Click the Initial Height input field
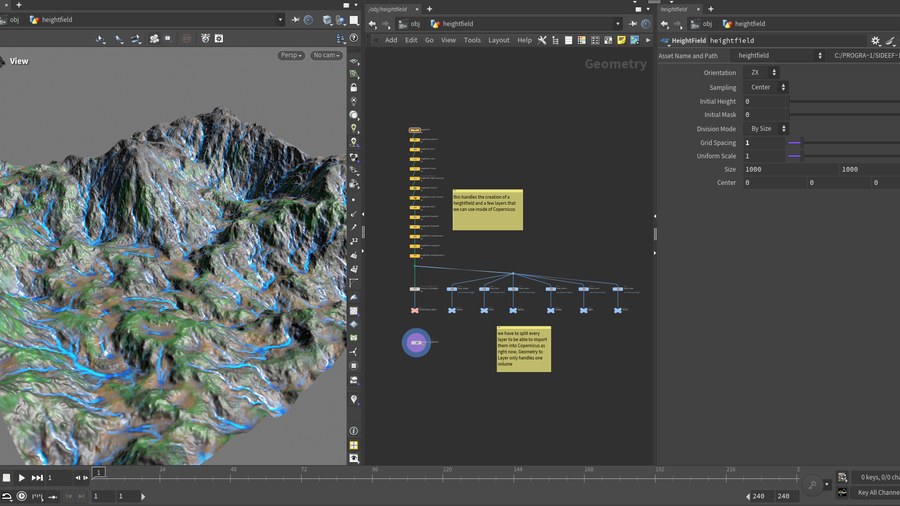 point(764,101)
